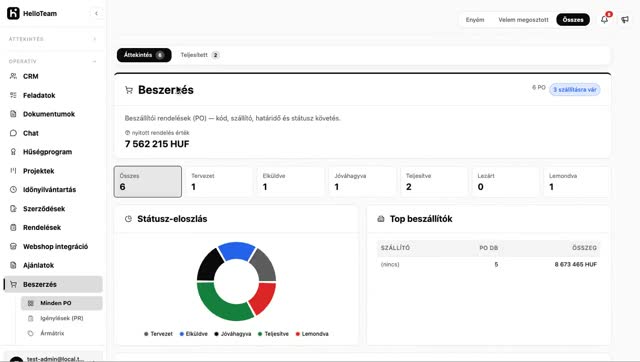Click the shopping cart icon beside Beszerzés heading
Viewport: 640px width, 362px height.
[129, 90]
